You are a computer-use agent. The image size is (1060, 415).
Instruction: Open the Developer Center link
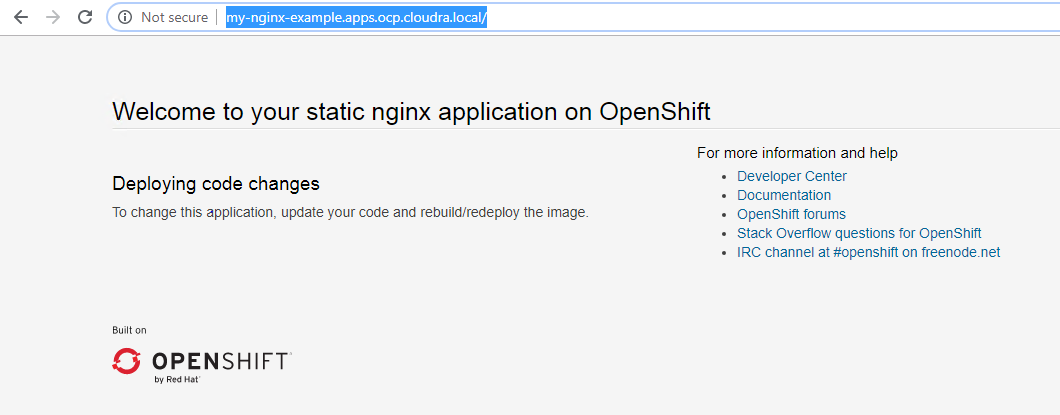coord(792,176)
